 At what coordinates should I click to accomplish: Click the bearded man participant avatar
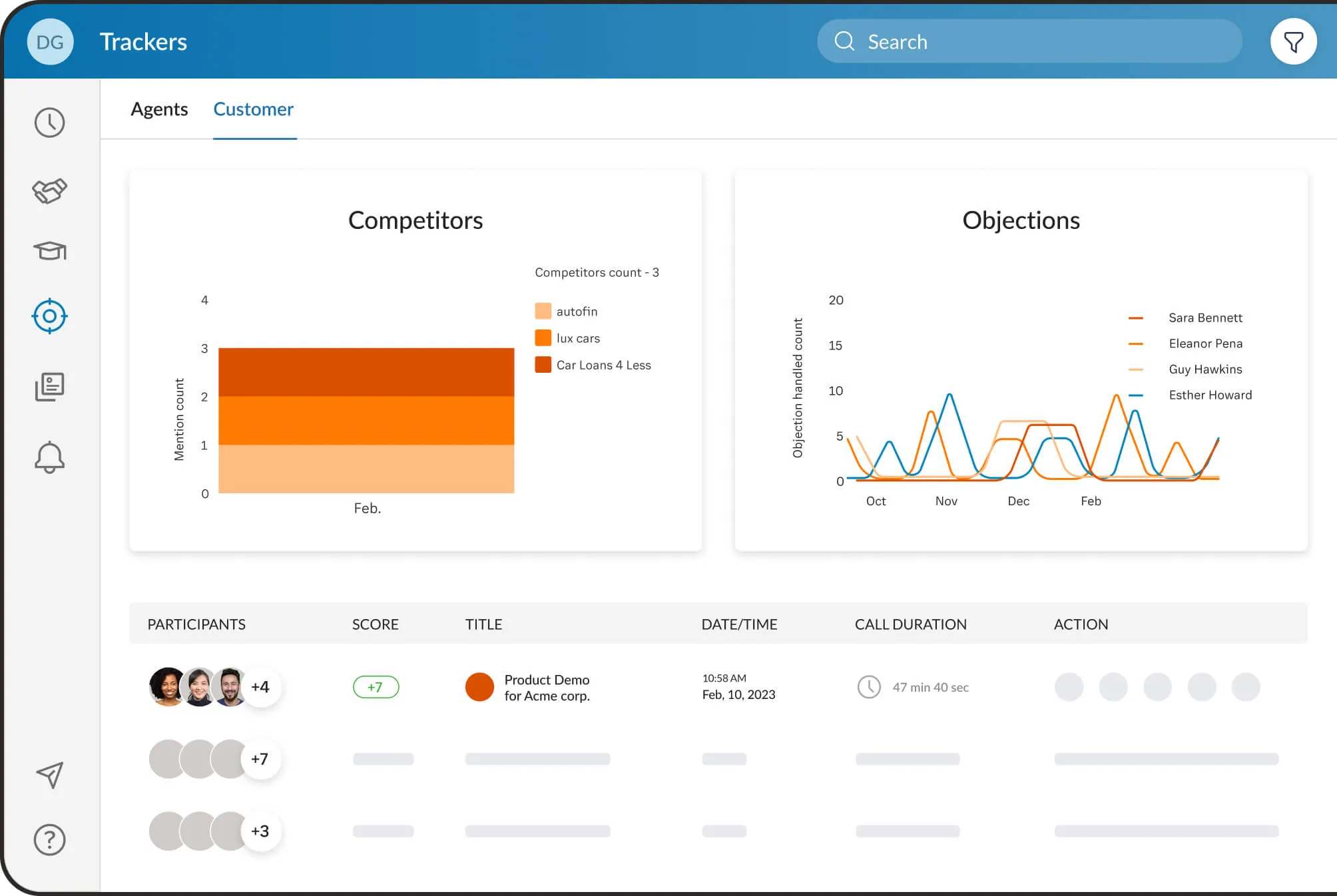tap(230, 687)
